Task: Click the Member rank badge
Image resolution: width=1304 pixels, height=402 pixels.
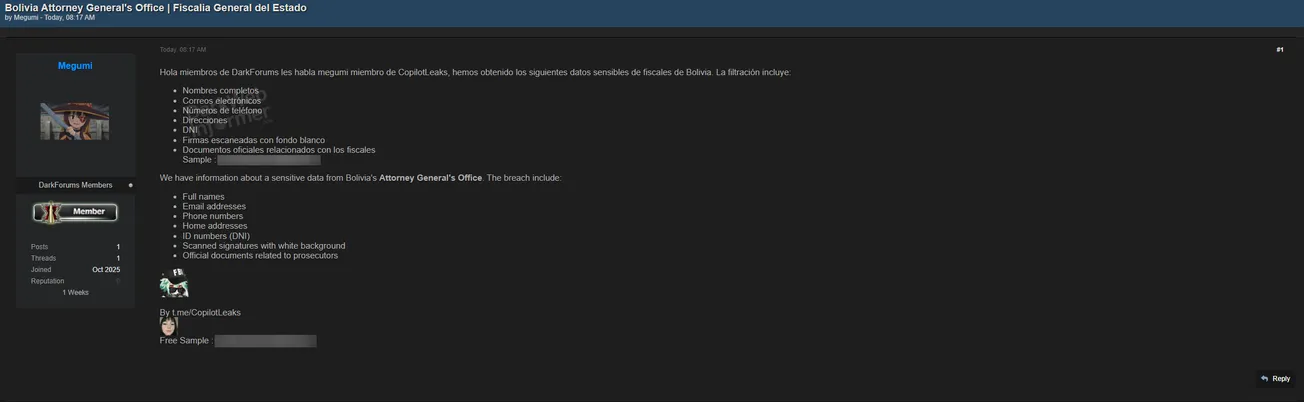Action: (x=76, y=212)
